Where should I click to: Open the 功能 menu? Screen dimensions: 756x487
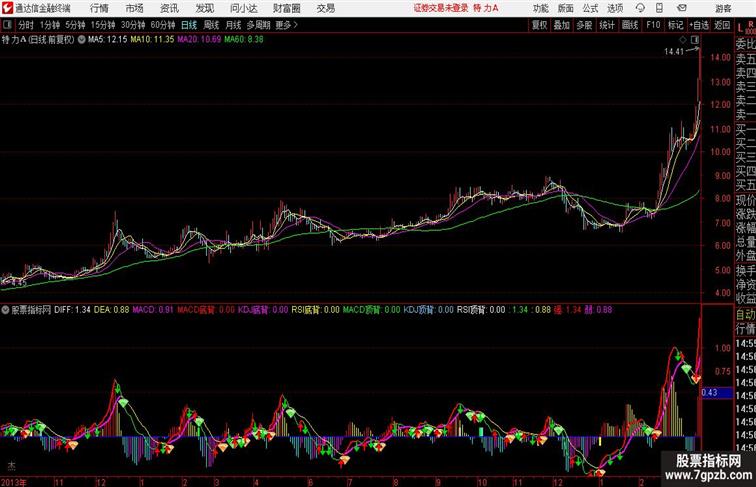pyautogui.click(x=540, y=8)
